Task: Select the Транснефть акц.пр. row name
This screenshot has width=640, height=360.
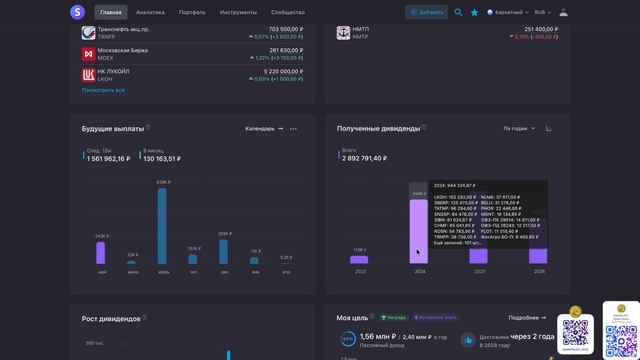Action: [x=123, y=29]
